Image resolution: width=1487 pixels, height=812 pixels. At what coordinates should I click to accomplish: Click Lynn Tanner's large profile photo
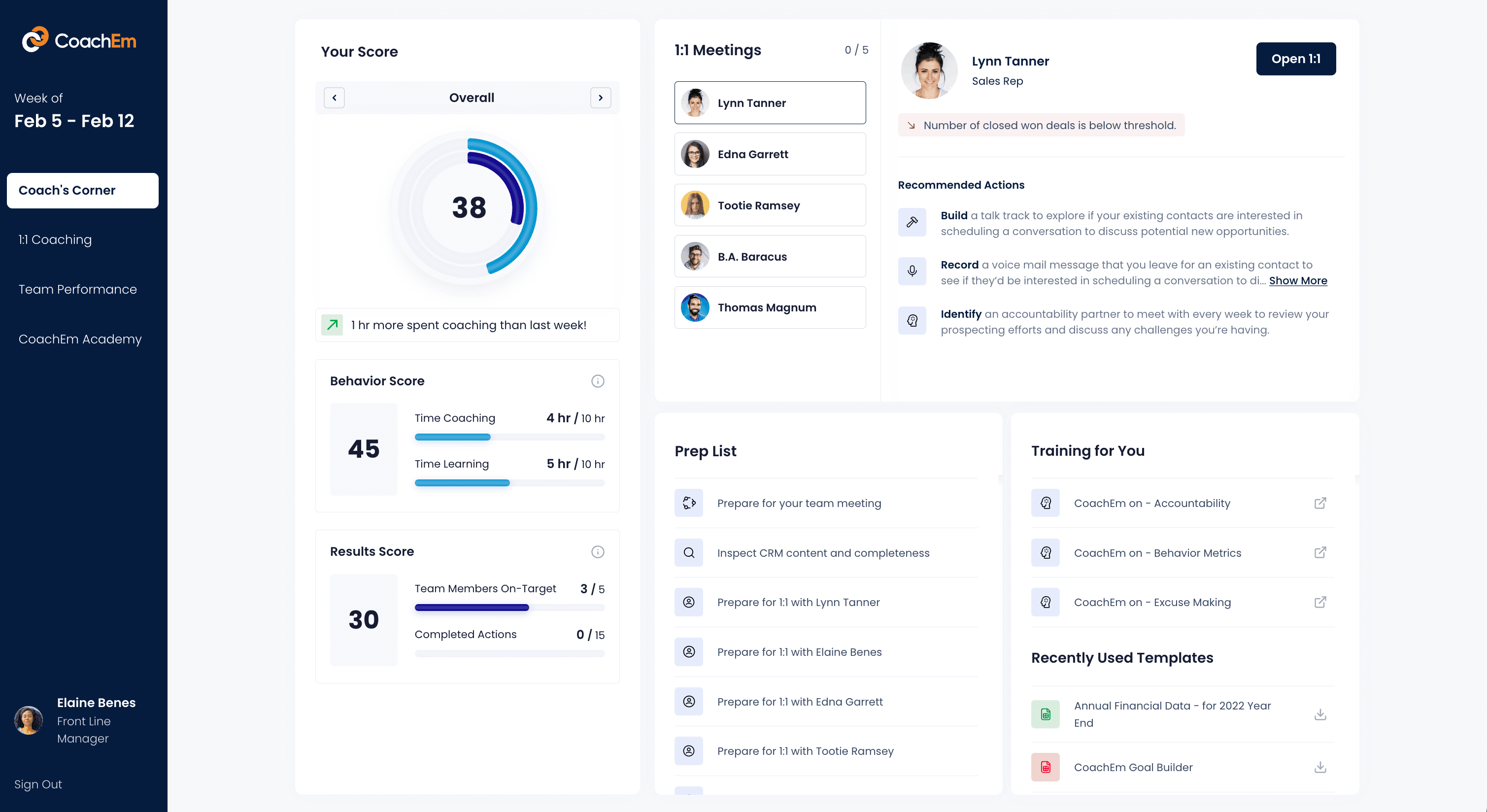929,70
